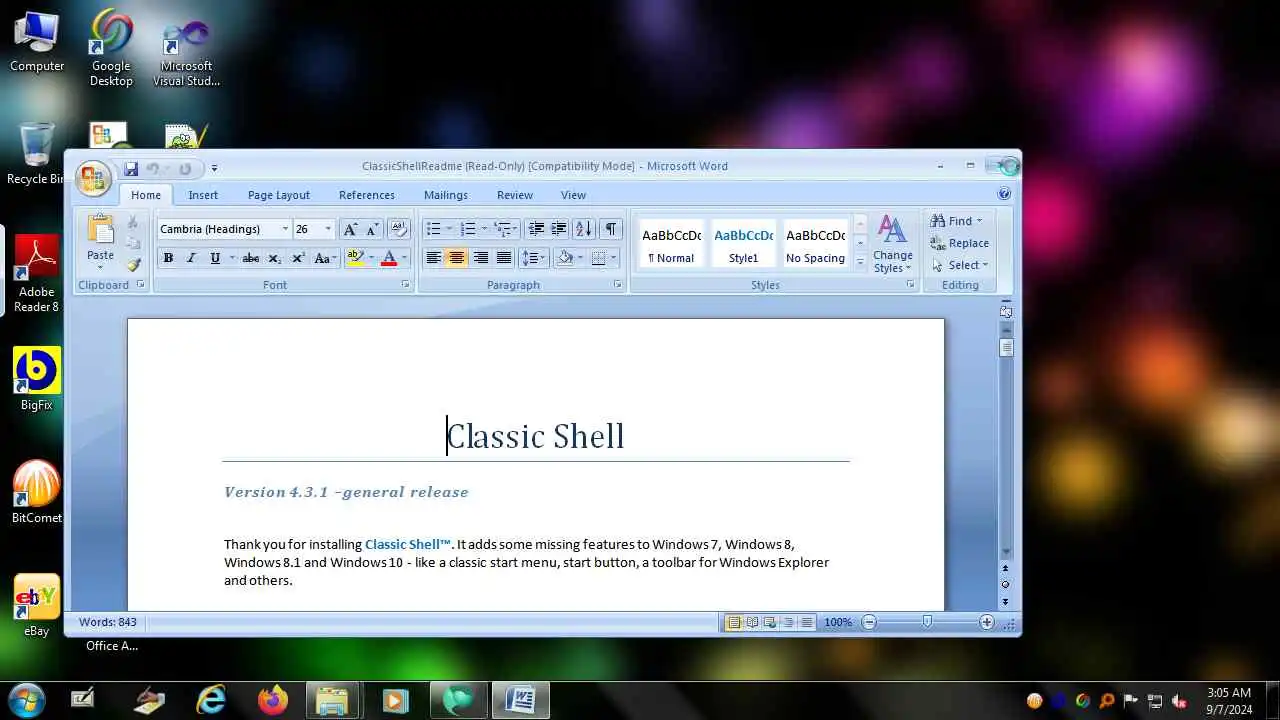Switch to the Review tab

[x=515, y=195]
